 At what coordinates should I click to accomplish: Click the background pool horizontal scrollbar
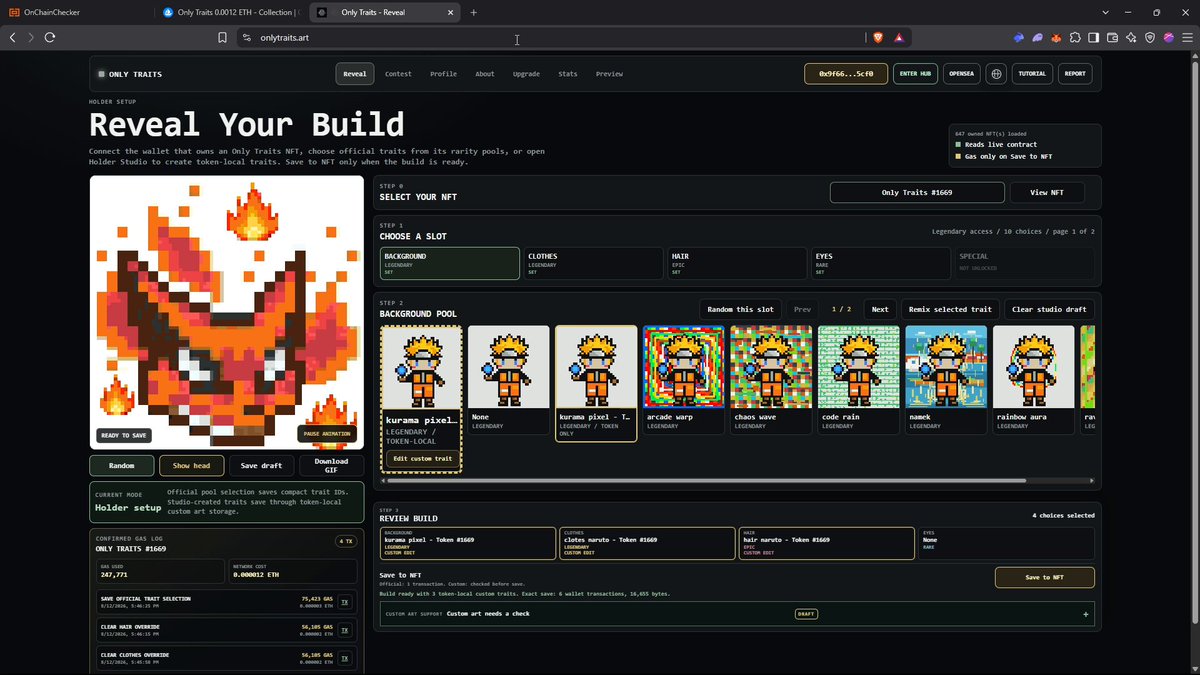[706, 480]
